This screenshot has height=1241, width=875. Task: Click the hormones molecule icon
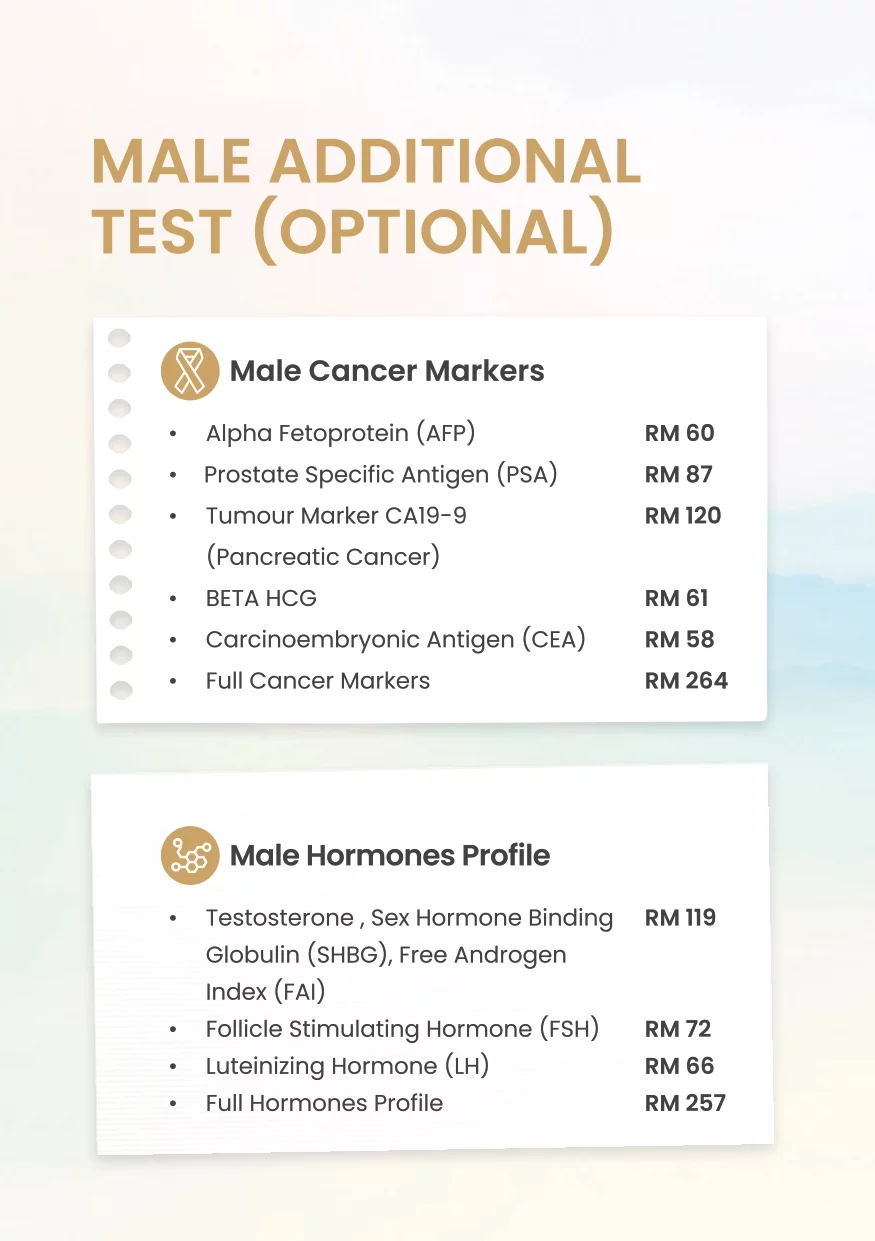coord(190,856)
